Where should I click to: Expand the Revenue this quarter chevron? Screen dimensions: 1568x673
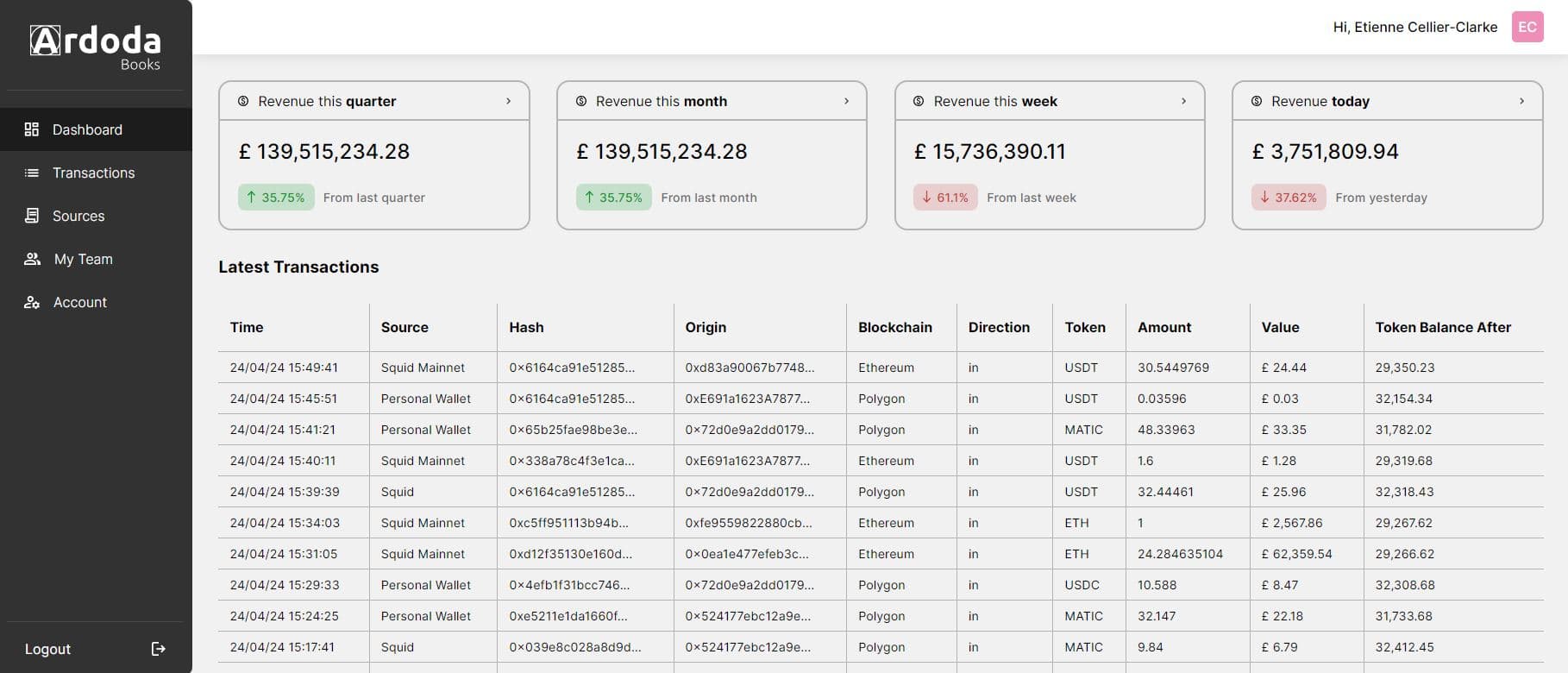coord(508,101)
